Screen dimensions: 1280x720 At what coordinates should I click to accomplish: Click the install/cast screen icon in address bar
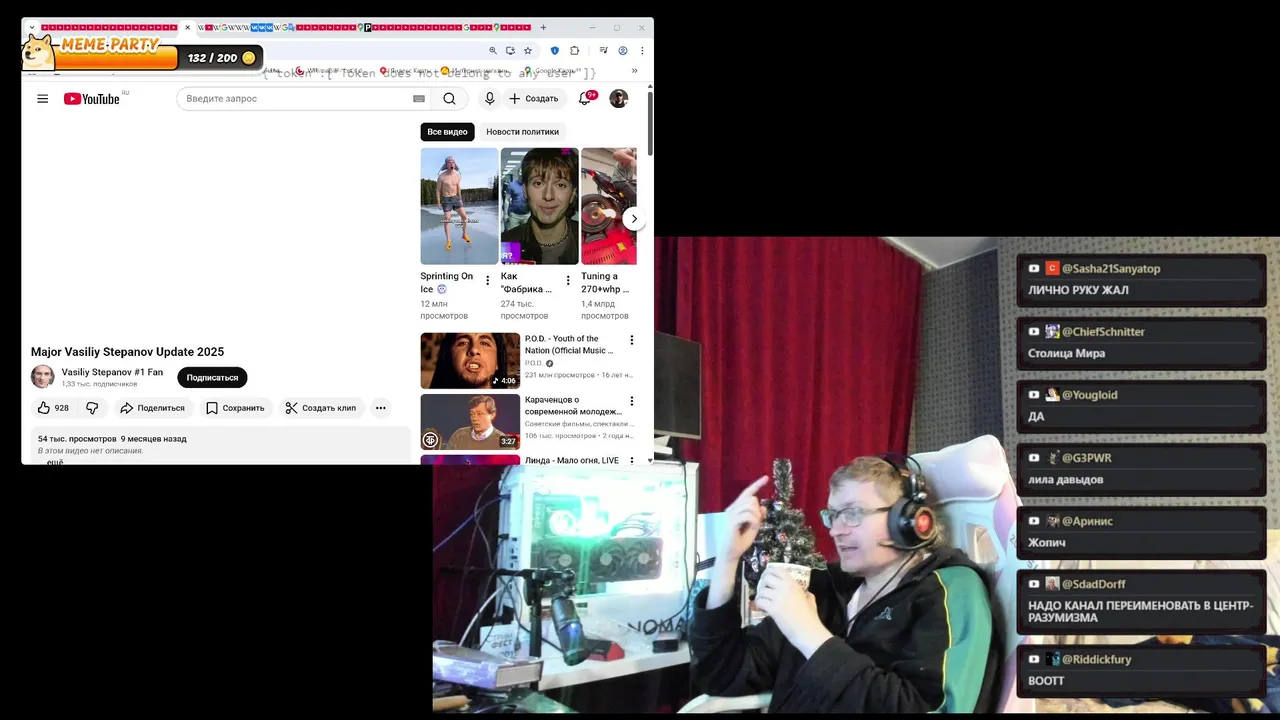coord(510,50)
